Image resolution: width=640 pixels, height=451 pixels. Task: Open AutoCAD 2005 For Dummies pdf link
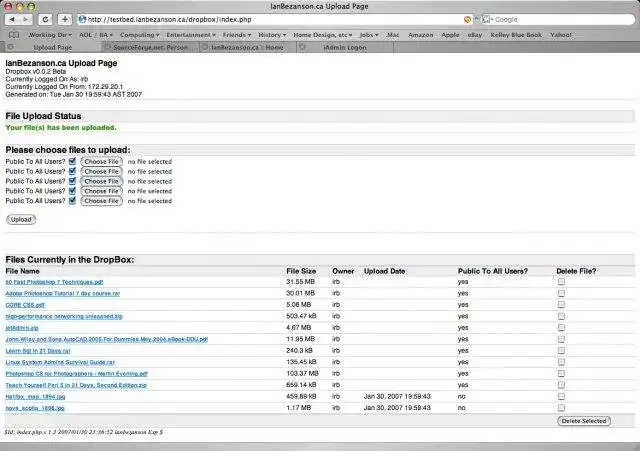[107, 339]
